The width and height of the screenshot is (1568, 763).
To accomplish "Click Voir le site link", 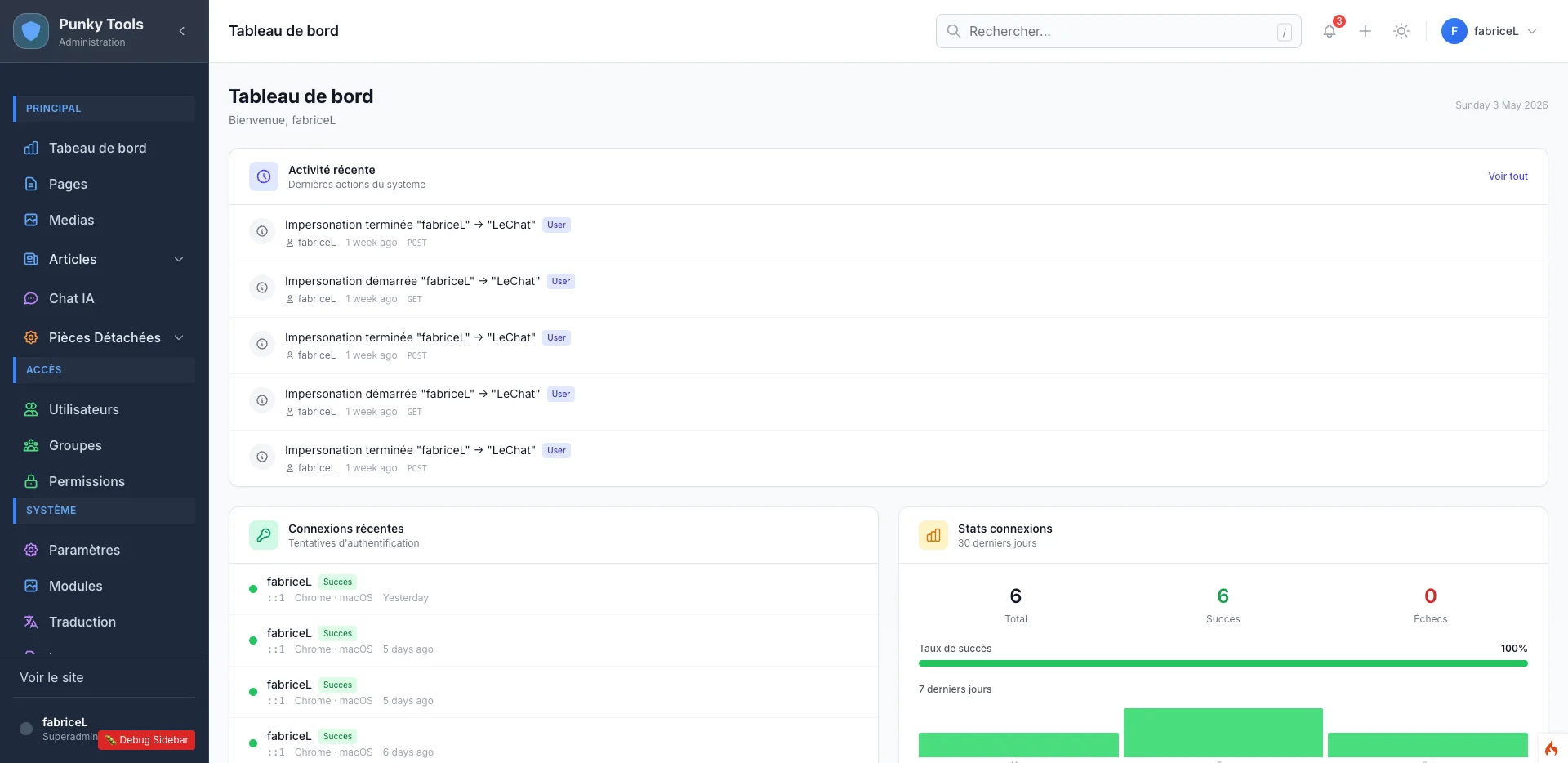I will (x=51, y=677).
